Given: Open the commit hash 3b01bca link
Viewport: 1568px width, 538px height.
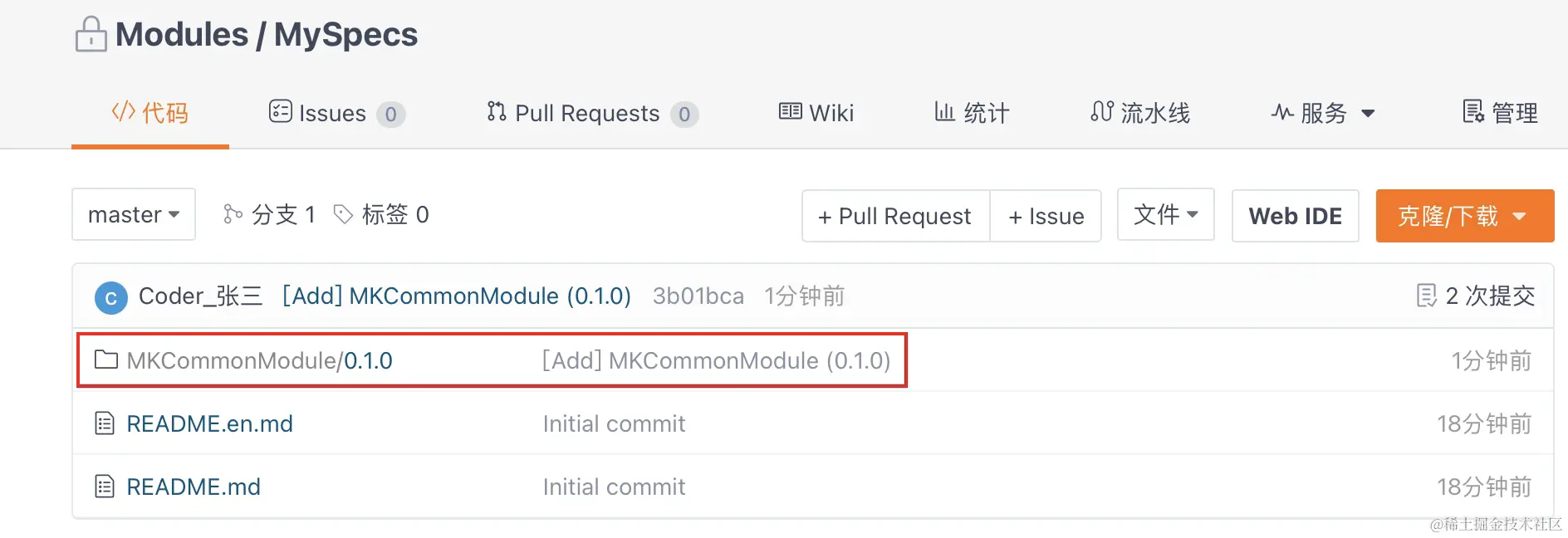Looking at the screenshot, I should [698, 296].
